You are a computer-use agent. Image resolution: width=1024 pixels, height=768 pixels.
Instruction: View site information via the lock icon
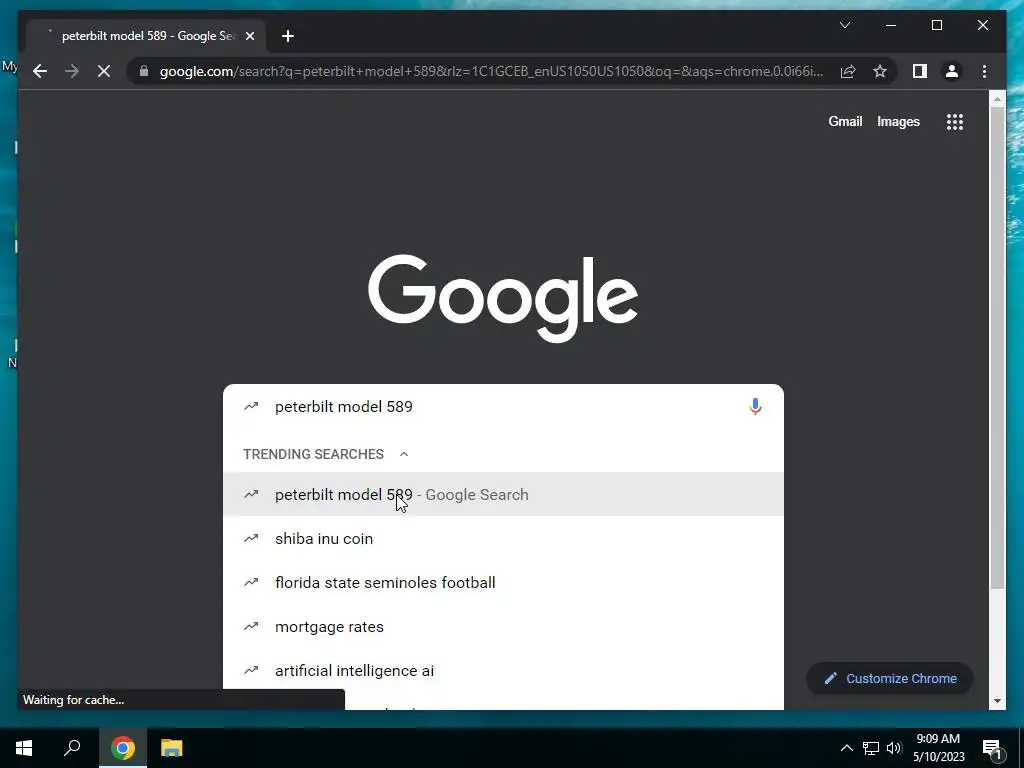tap(144, 71)
